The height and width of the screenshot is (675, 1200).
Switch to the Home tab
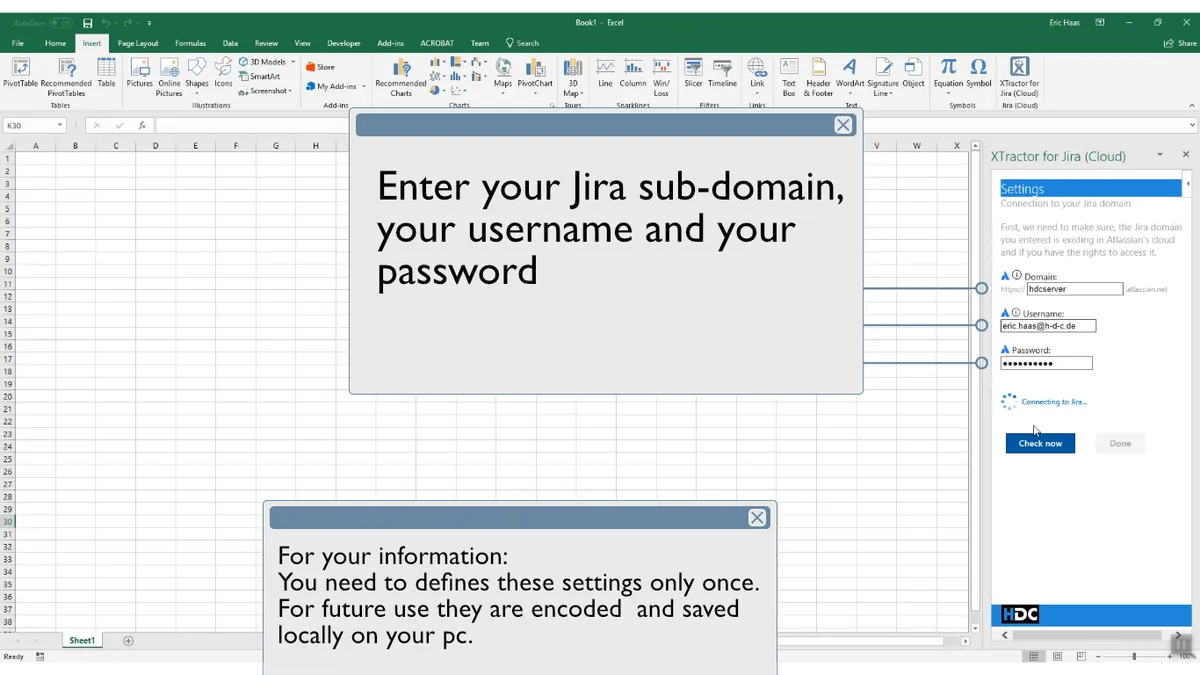tap(55, 43)
